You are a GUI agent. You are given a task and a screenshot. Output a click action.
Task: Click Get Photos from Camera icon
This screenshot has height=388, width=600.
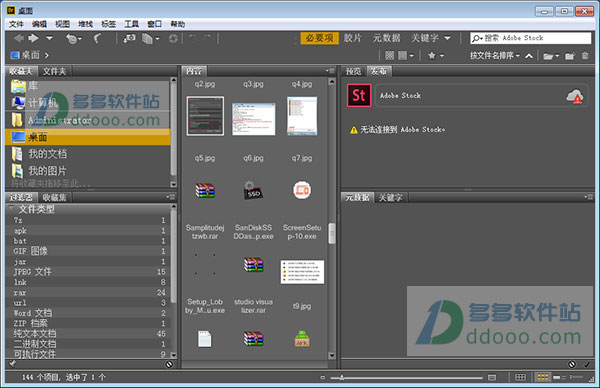point(129,38)
